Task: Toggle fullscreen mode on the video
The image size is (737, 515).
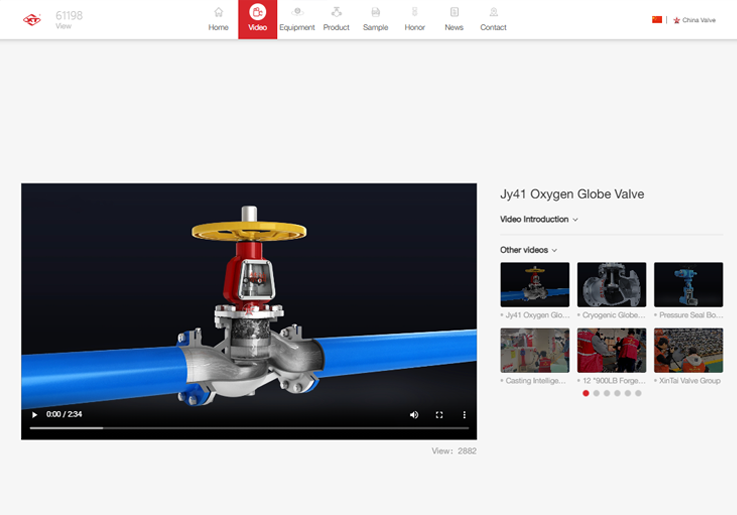Action: pyautogui.click(x=439, y=415)
